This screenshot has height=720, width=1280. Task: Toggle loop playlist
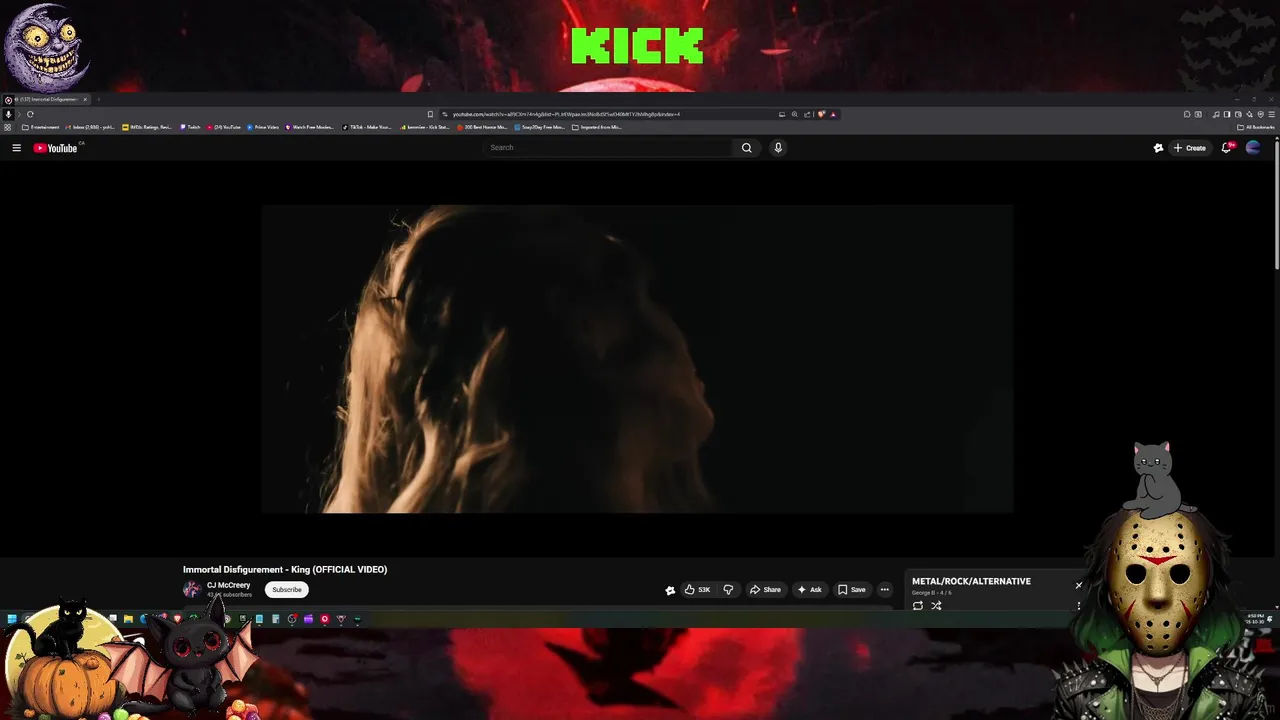click(x=918, y=606)
